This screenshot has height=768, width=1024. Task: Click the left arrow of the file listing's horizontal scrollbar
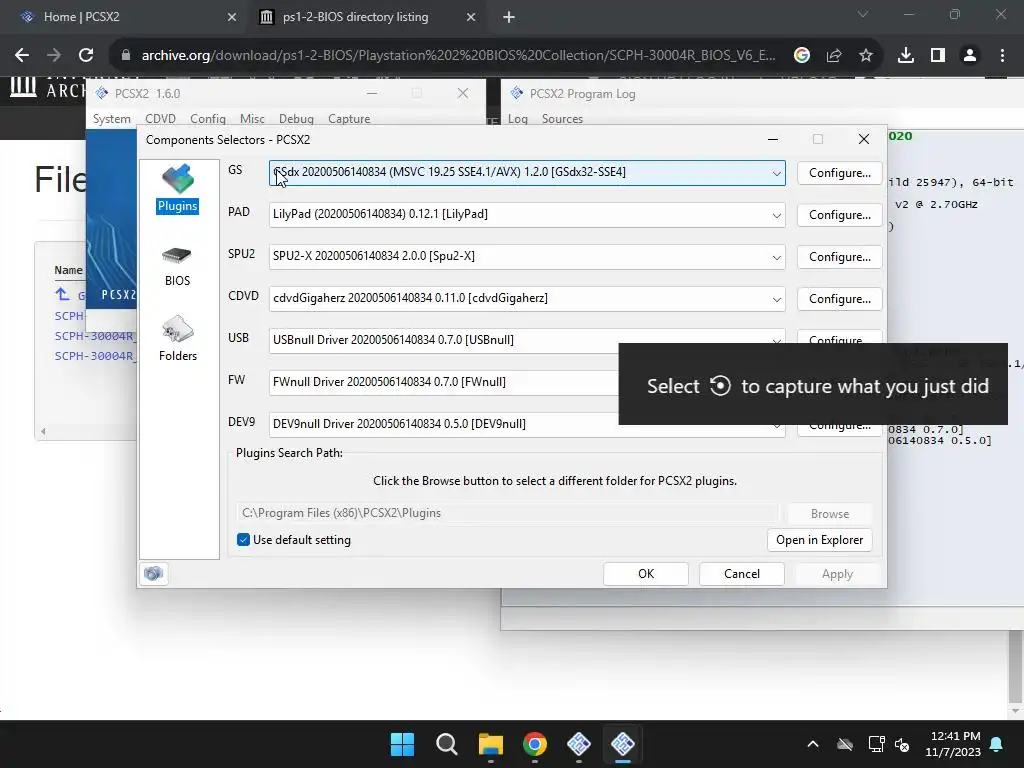click(43, 431)
